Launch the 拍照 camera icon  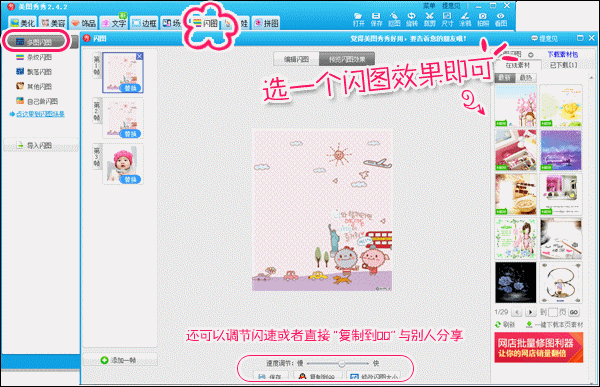[x=483, y=19]
